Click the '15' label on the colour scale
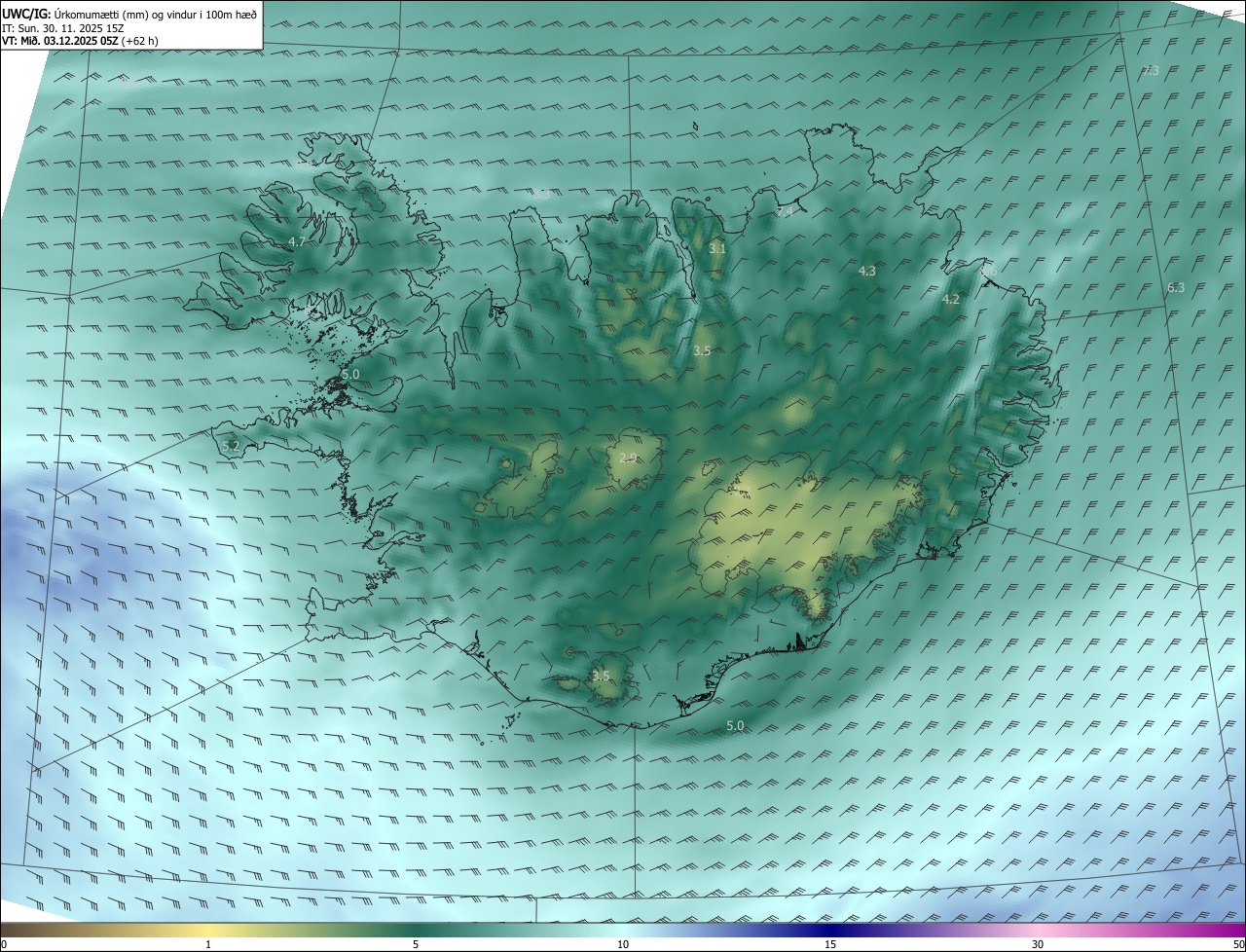The height and width of the screenshot is (952, 1246). point(830,944)
